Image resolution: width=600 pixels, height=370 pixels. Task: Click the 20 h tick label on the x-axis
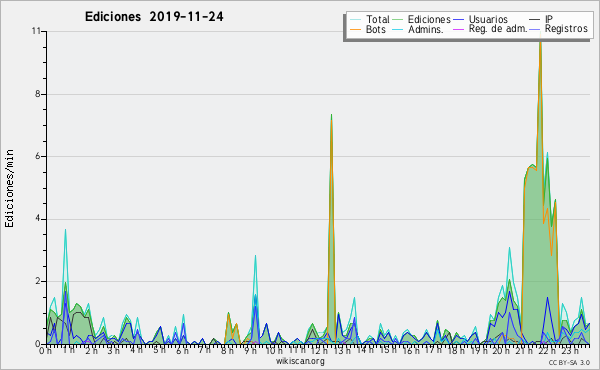[502, 350]
